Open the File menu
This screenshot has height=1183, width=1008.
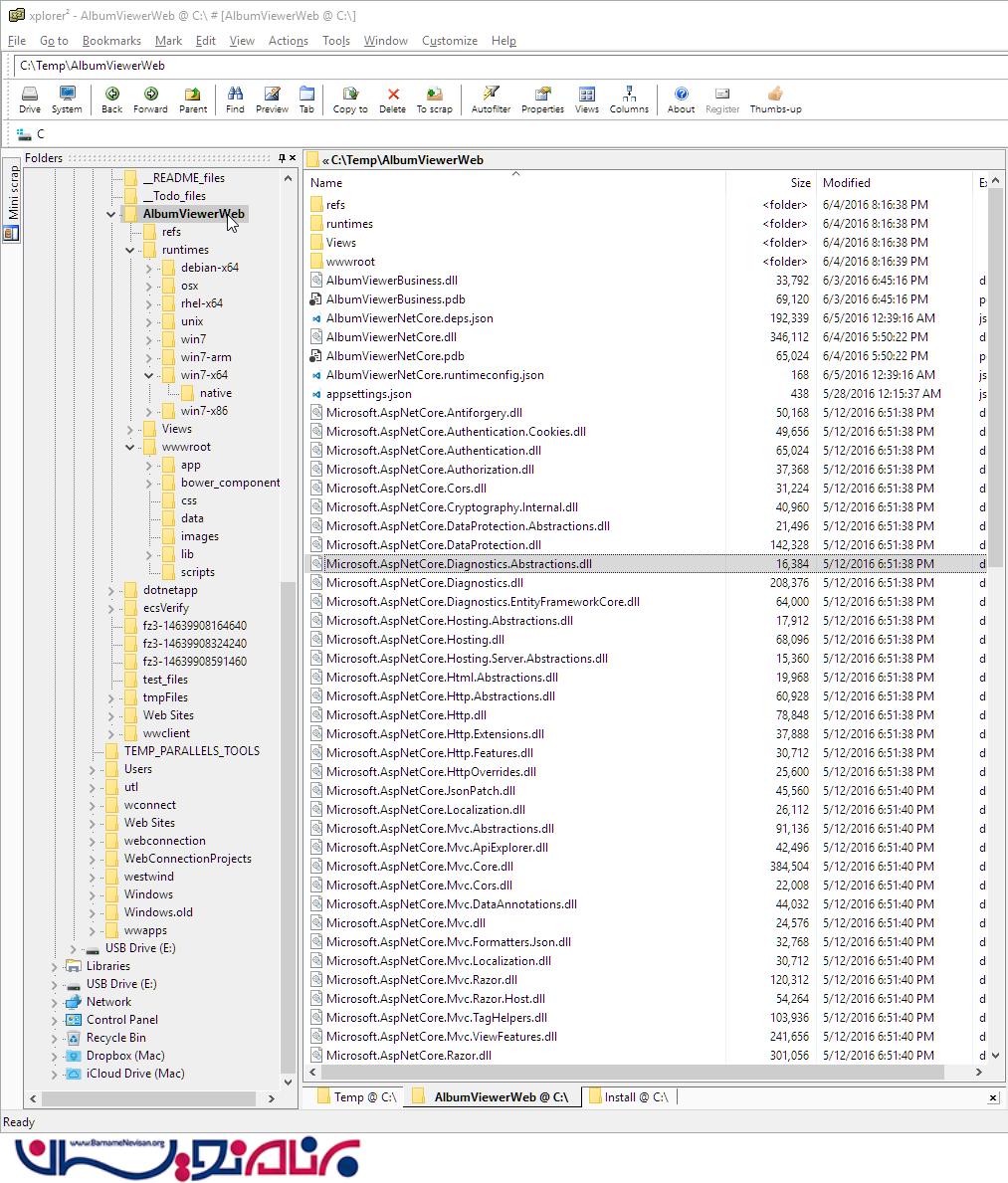coord(17,41)
